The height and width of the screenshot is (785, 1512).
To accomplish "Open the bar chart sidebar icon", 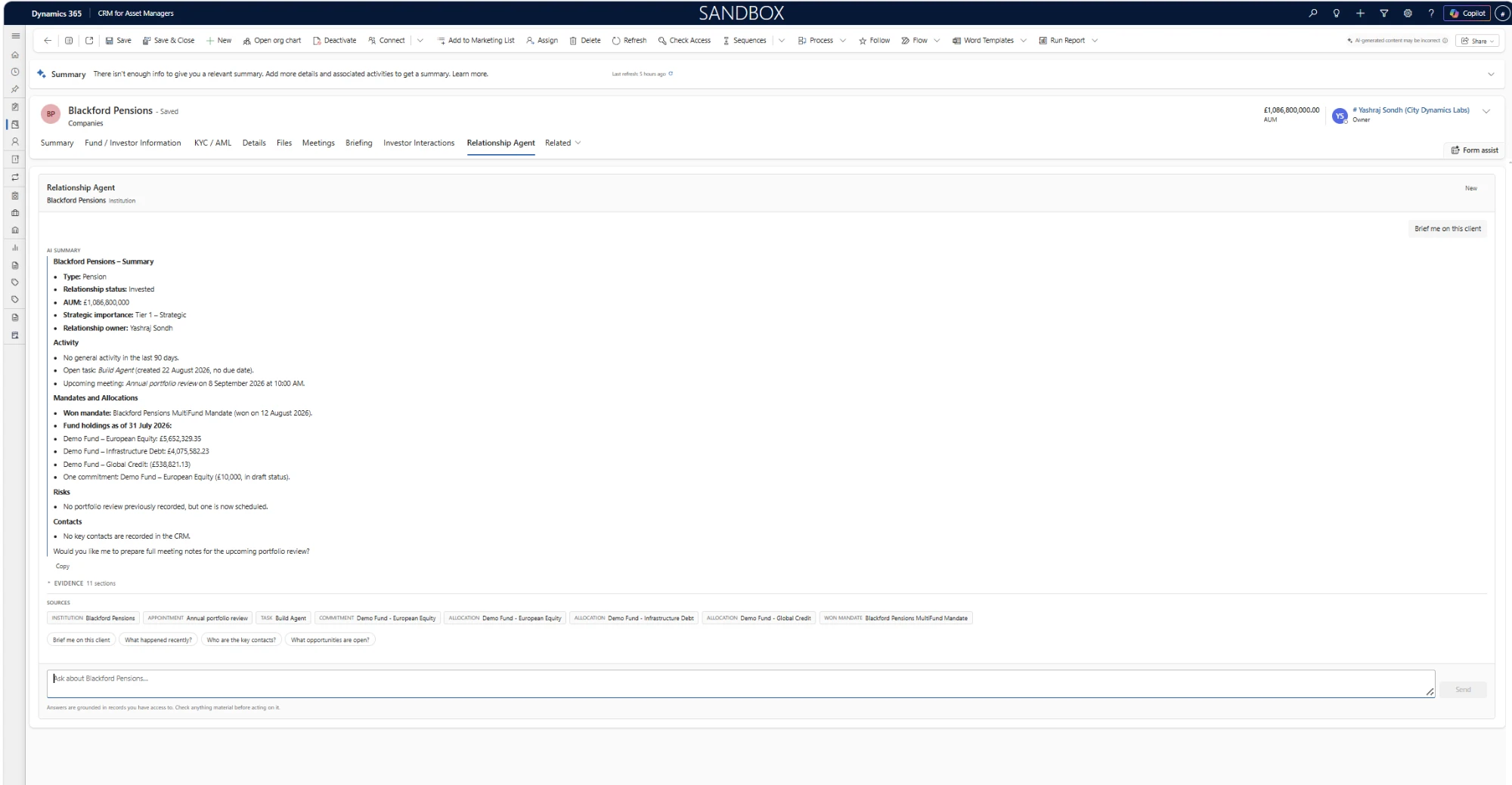I will pos(15,248).
